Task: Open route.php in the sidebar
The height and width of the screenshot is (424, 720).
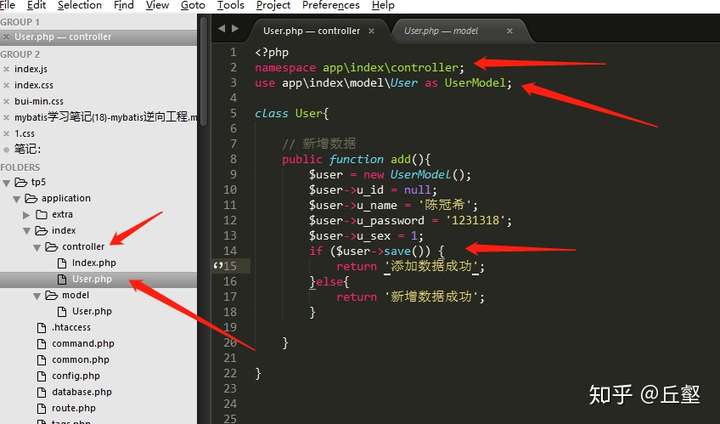Action: click(x=73, y=408)
